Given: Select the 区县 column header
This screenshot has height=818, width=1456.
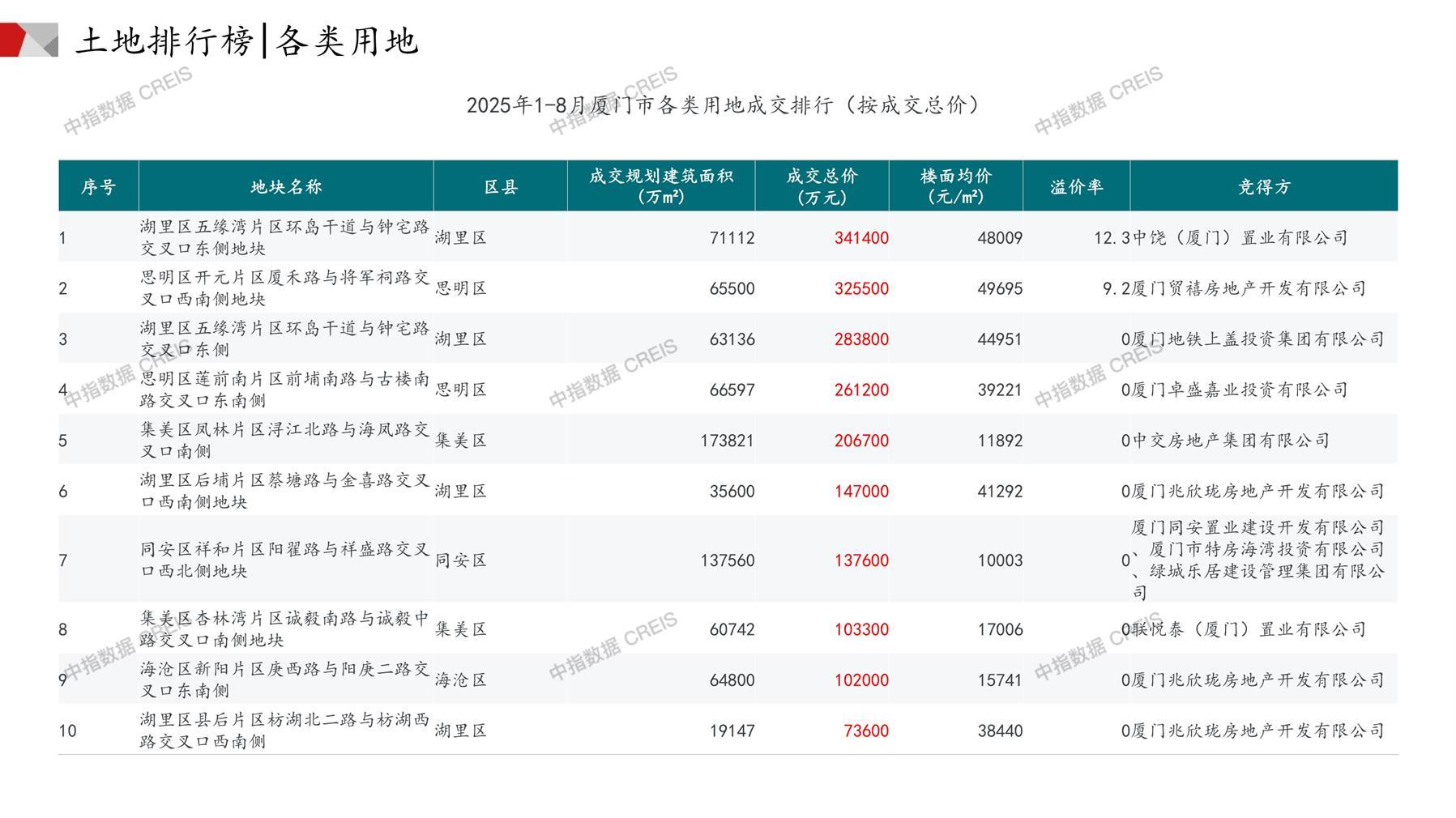Looking at the screenshot, I should click(x=501, y=187).
